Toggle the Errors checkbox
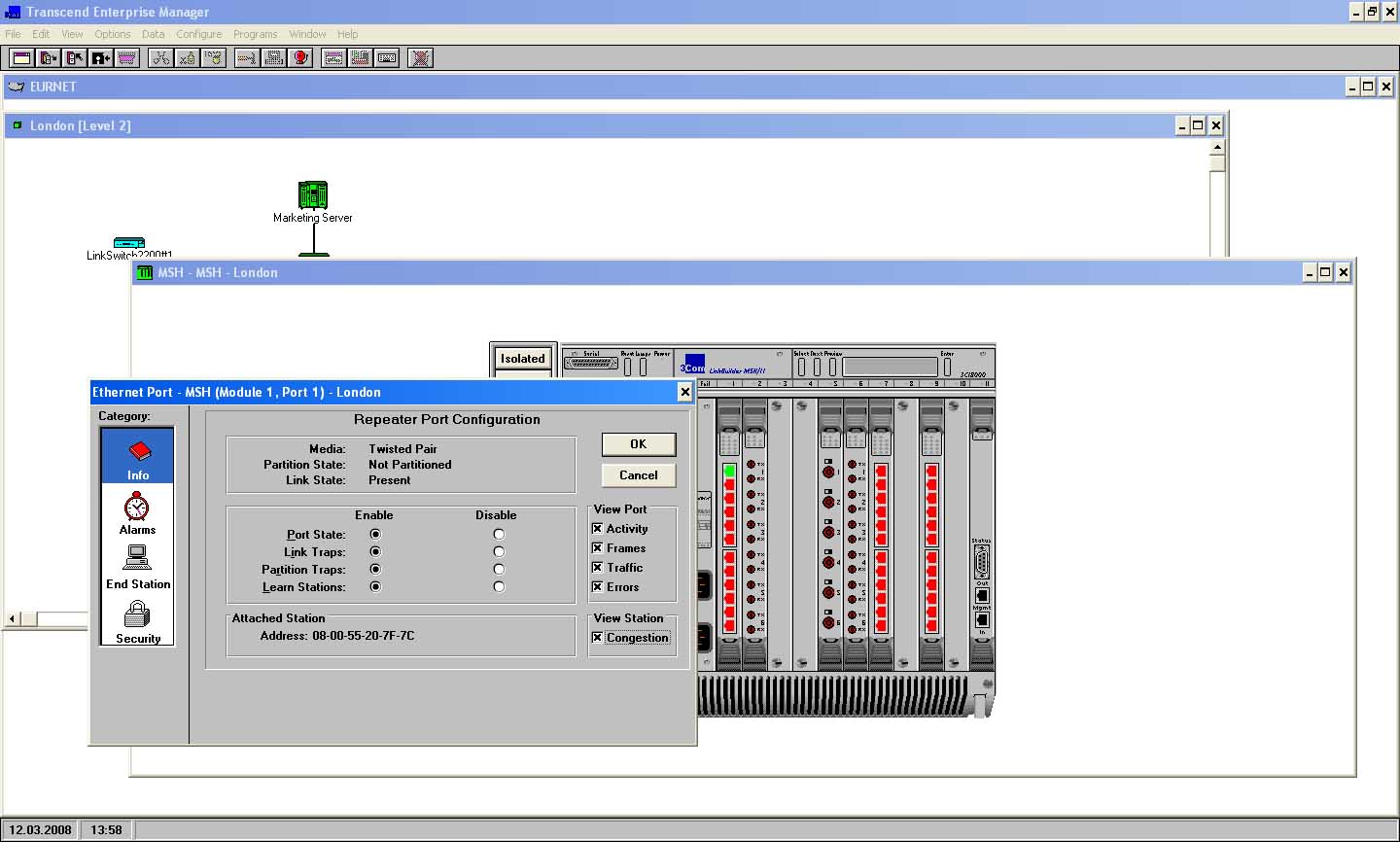1400x842 pixels. [597, 586]
